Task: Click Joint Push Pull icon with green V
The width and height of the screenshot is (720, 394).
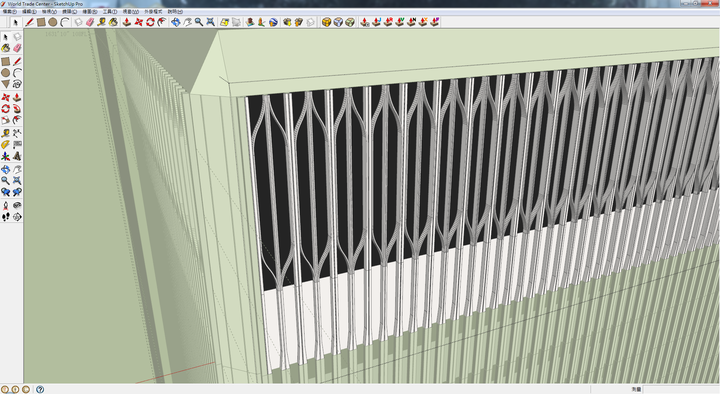Action: (x=400, y=22)
